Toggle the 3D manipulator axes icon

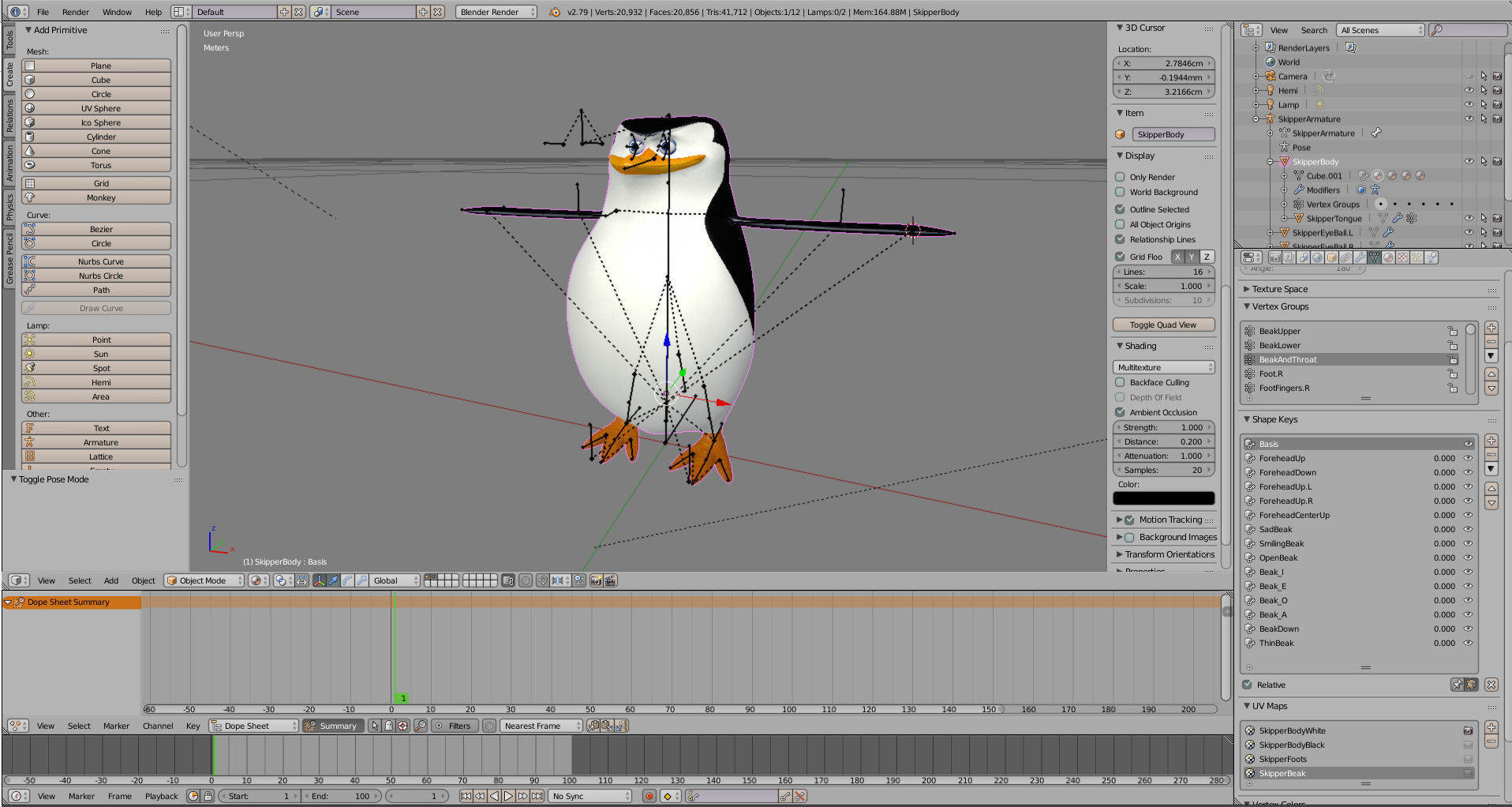tap(319, 580)
